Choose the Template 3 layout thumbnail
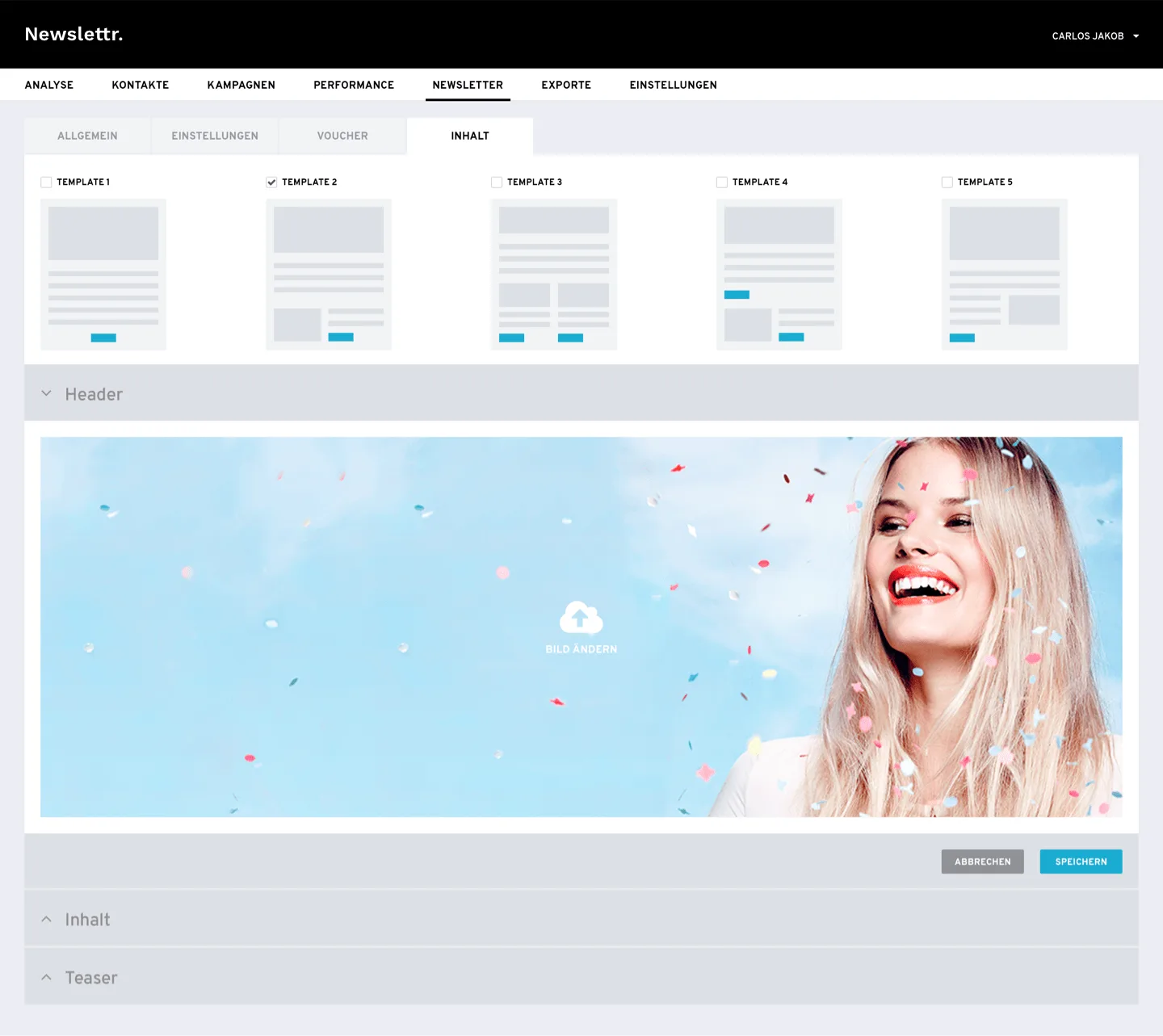The image size is (1163, 1036). 554,275
